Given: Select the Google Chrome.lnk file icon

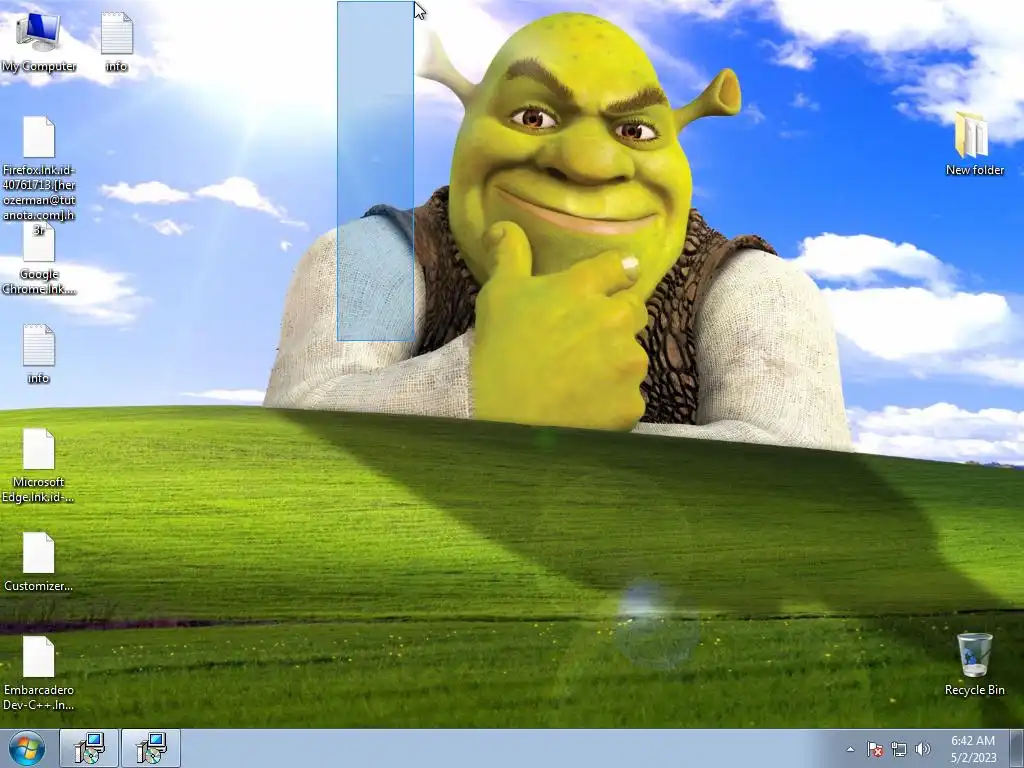Looking at the screenshot, I should coord(39,260).
